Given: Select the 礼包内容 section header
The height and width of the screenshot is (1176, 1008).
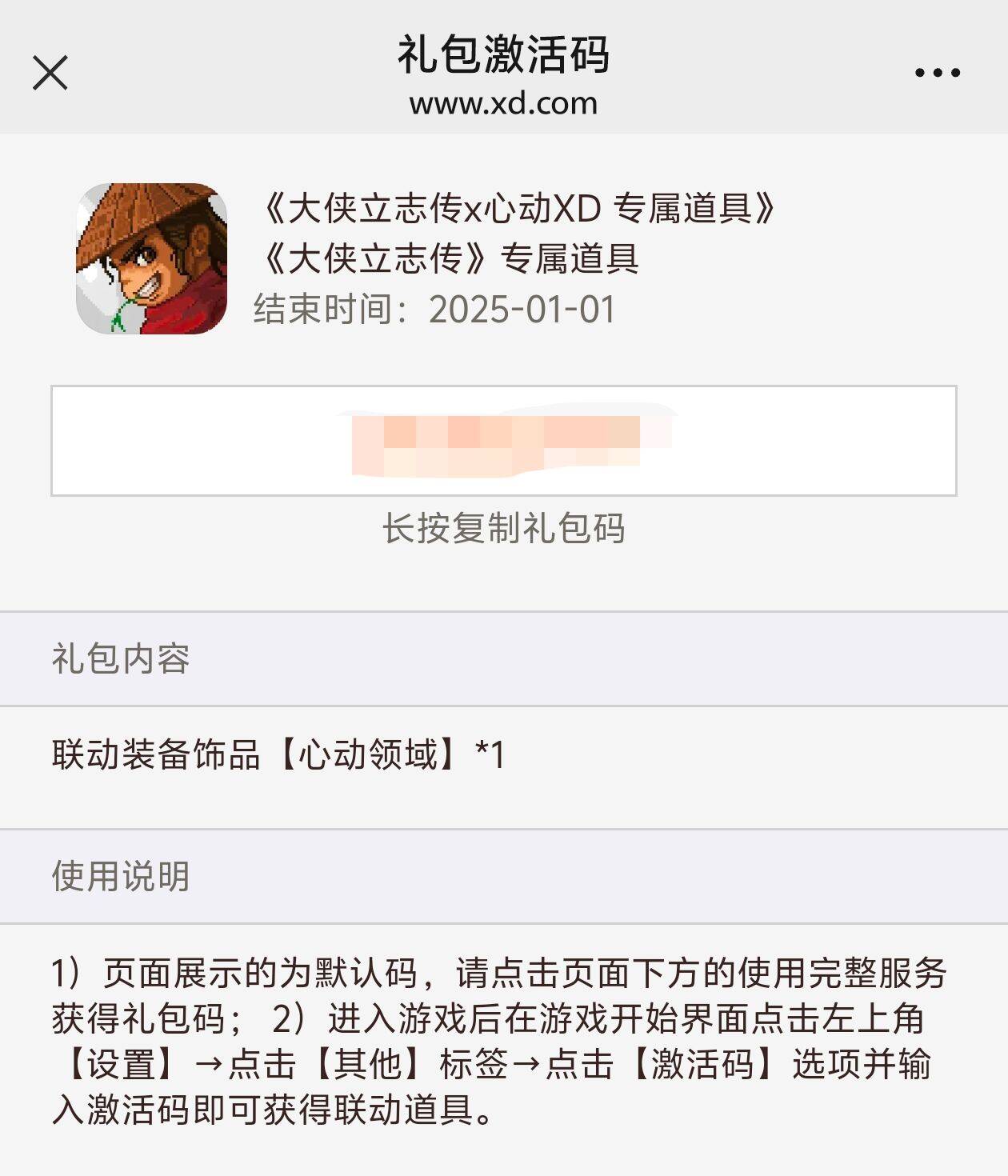Looking at the screenshot, I should pyautogui.click(x=121, y=658).
